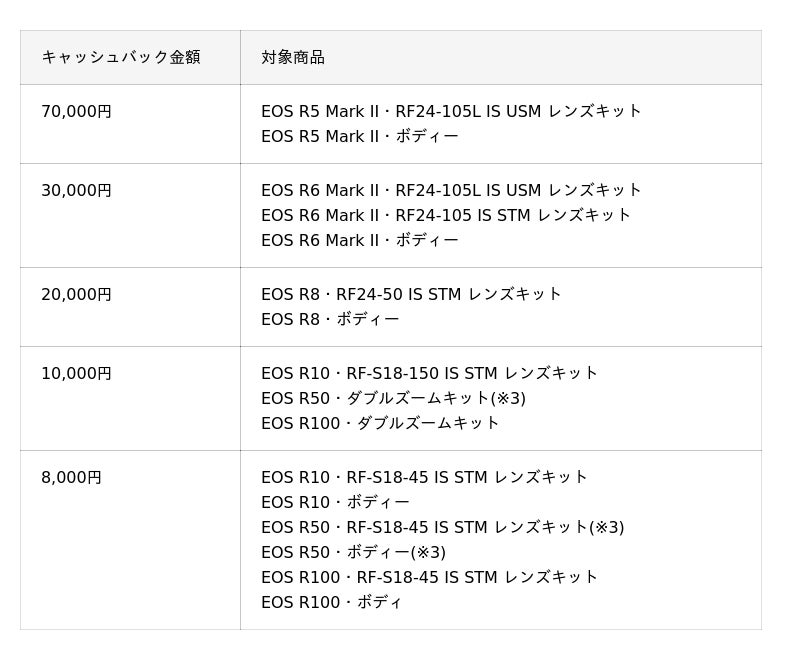Image resolution: width=800 pixels, height=660 pixels.
Task: Select the 70,000円 cashback amount cell
Action: (x=77, y=111)
